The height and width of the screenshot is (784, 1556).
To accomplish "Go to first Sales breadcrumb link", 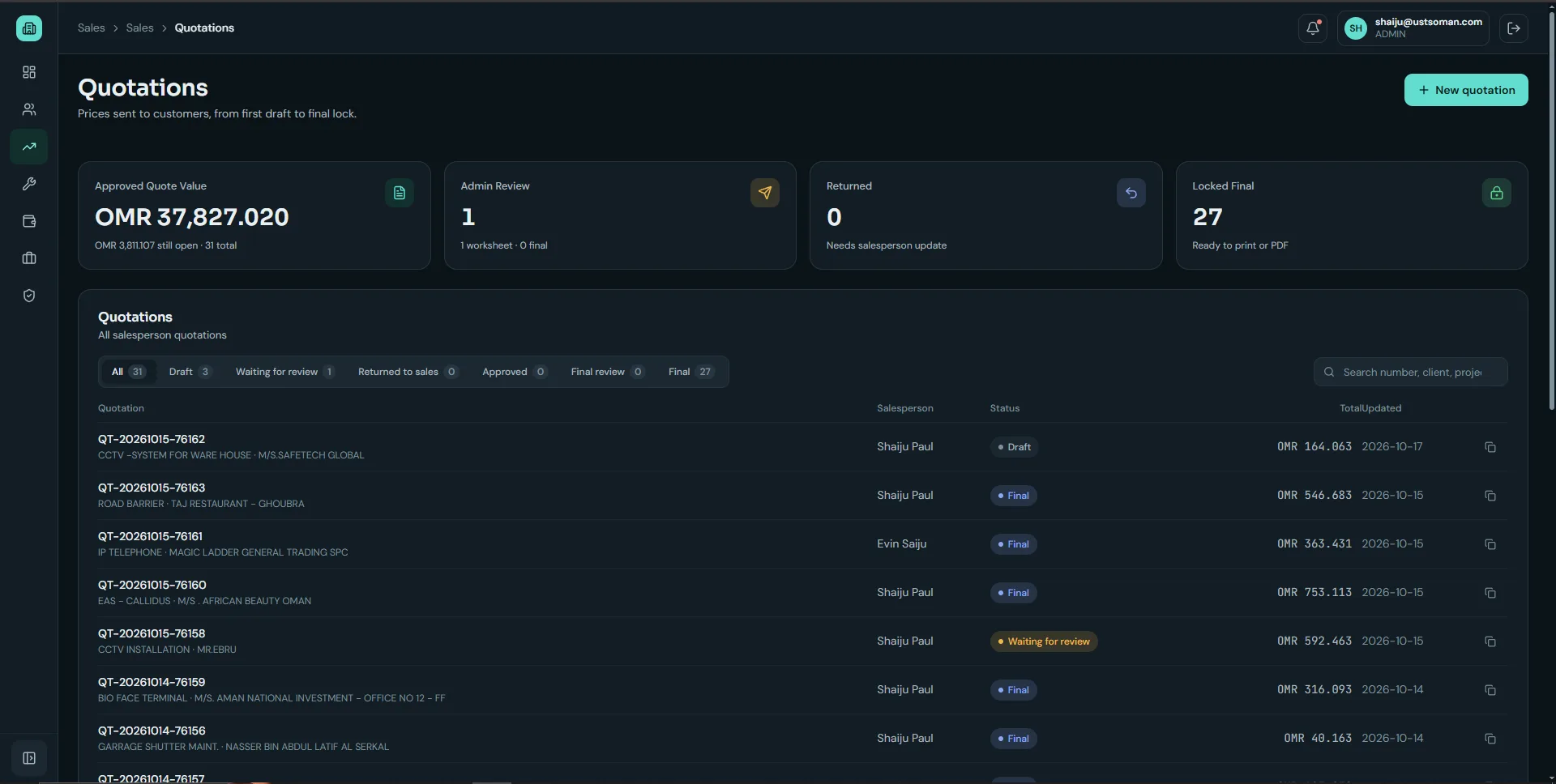I will (x=92, y=28).
